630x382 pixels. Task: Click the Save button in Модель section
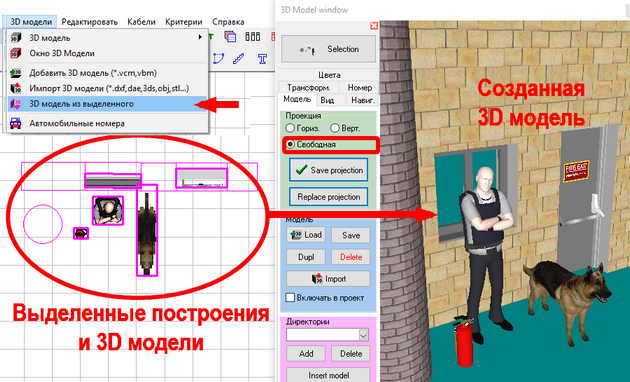click(350, 235)
